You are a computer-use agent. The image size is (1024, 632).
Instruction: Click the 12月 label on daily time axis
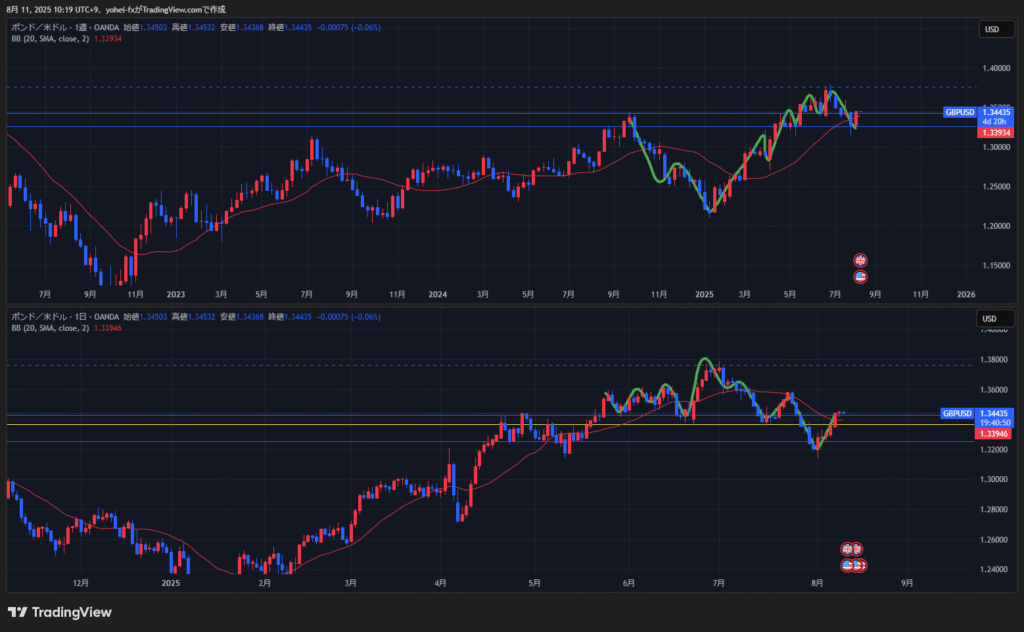click(x=81, y=583)
